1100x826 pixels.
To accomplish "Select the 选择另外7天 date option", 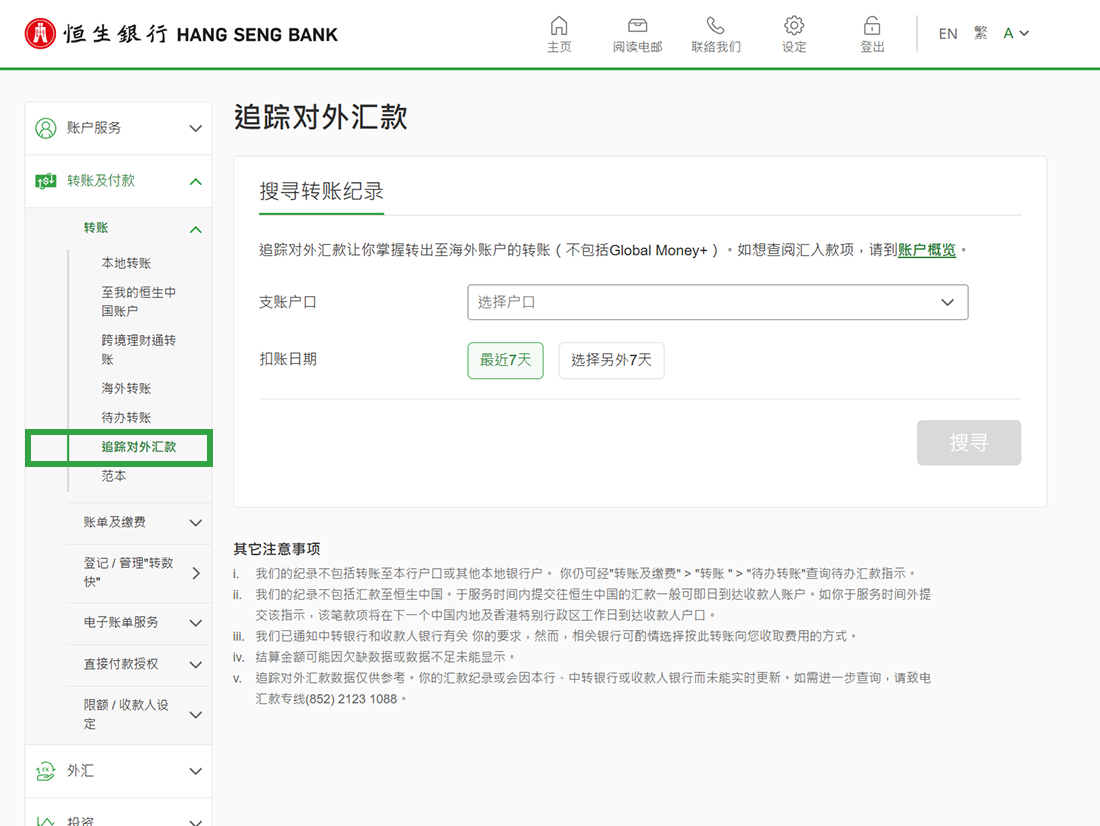I will click(611, 360).
